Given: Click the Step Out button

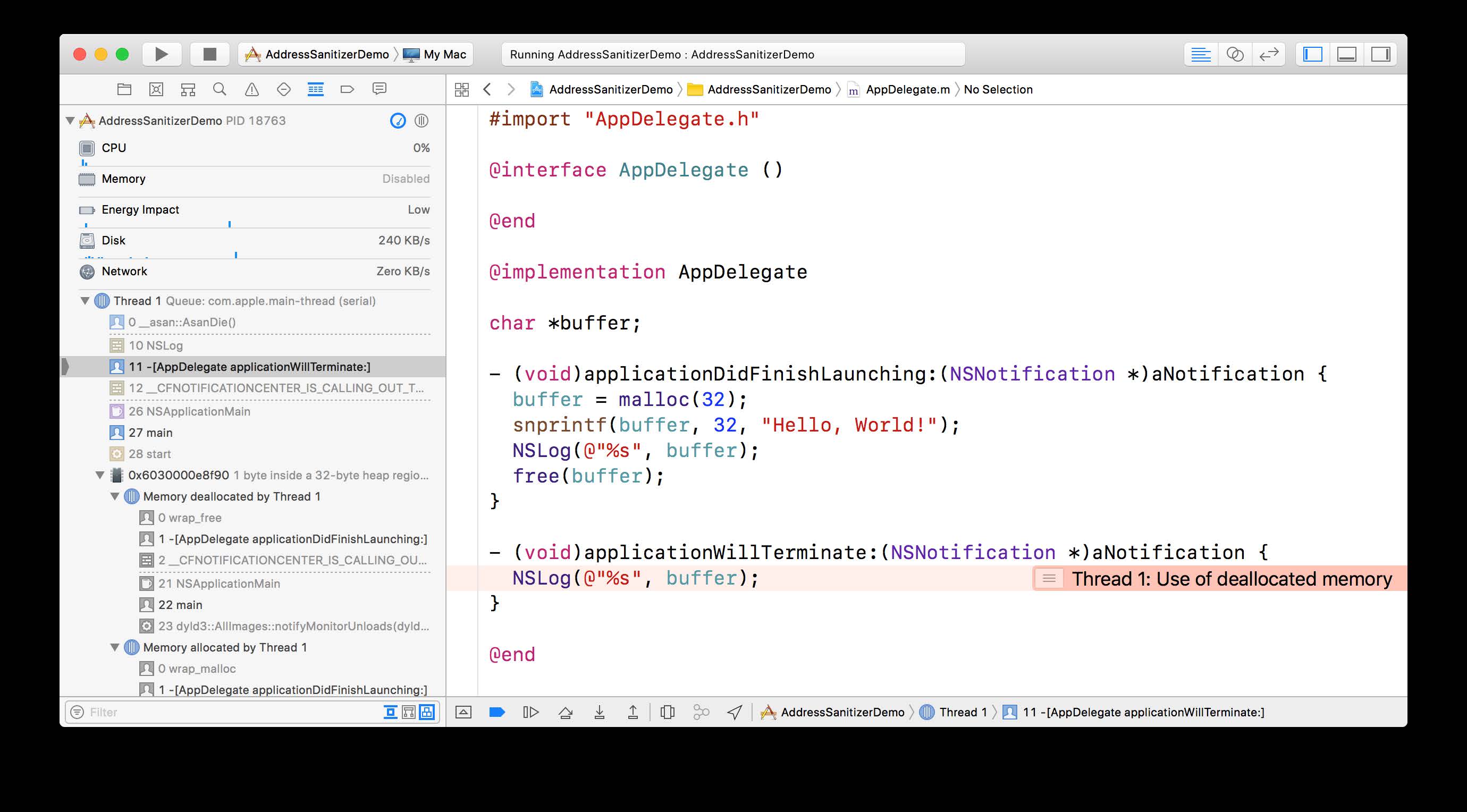Looking at the screenshot, I should click(x=633, y=712).
